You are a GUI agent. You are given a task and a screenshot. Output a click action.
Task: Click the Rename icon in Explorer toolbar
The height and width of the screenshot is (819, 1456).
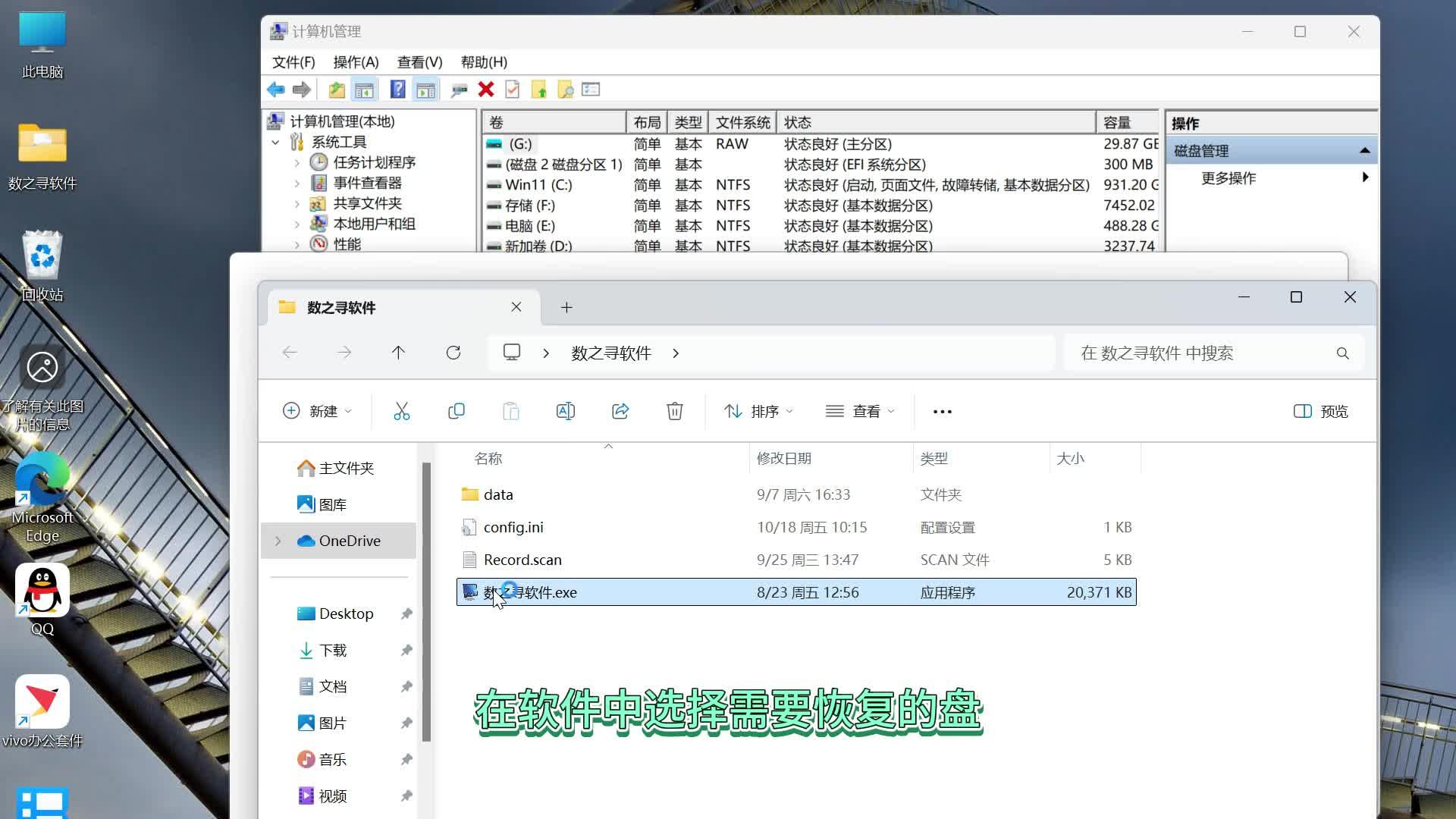click(566, 411)
